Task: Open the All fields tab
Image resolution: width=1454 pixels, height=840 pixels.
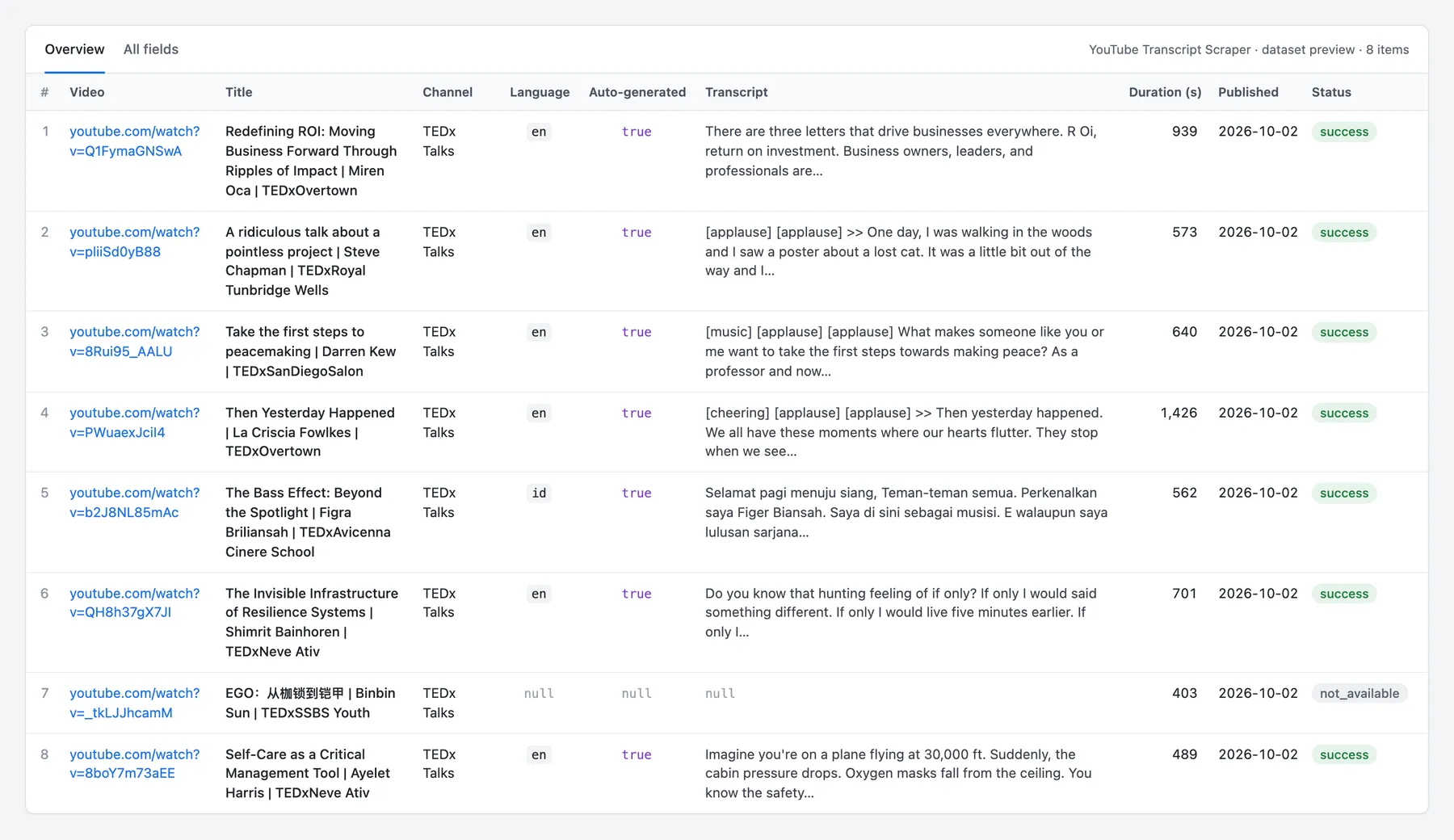Action: tap(151, 49)
